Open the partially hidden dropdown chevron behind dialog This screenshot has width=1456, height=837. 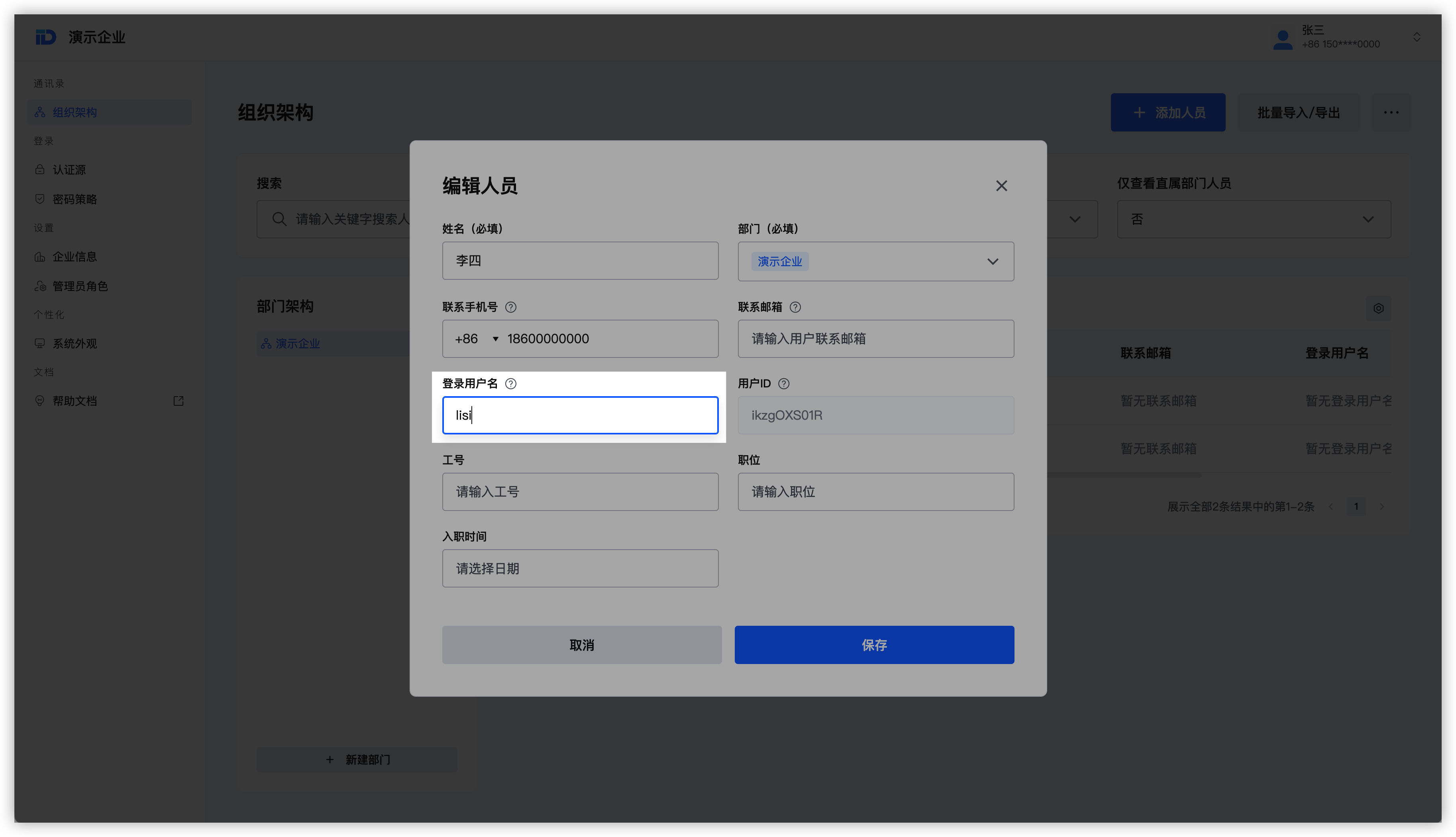(x=1075, y=219)
